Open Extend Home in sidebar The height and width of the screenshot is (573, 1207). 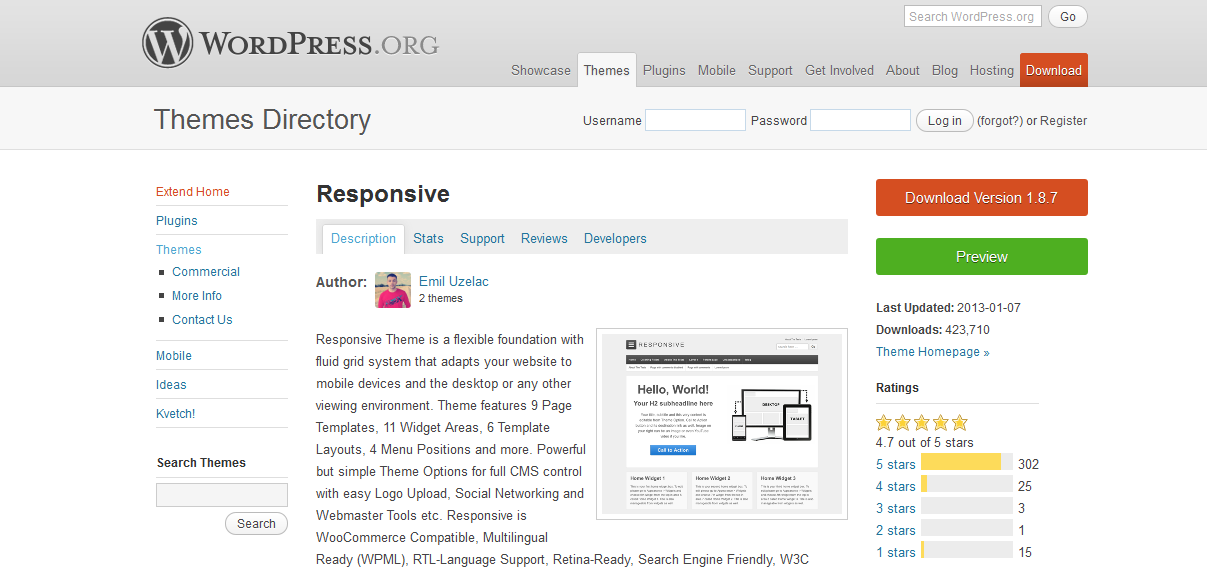[x=193, y=192]
